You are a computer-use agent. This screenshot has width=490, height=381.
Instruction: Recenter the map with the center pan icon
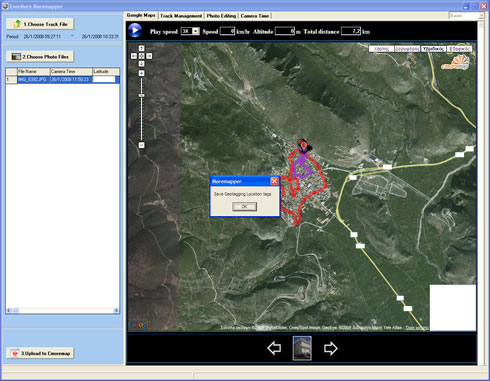coord(141,56)
